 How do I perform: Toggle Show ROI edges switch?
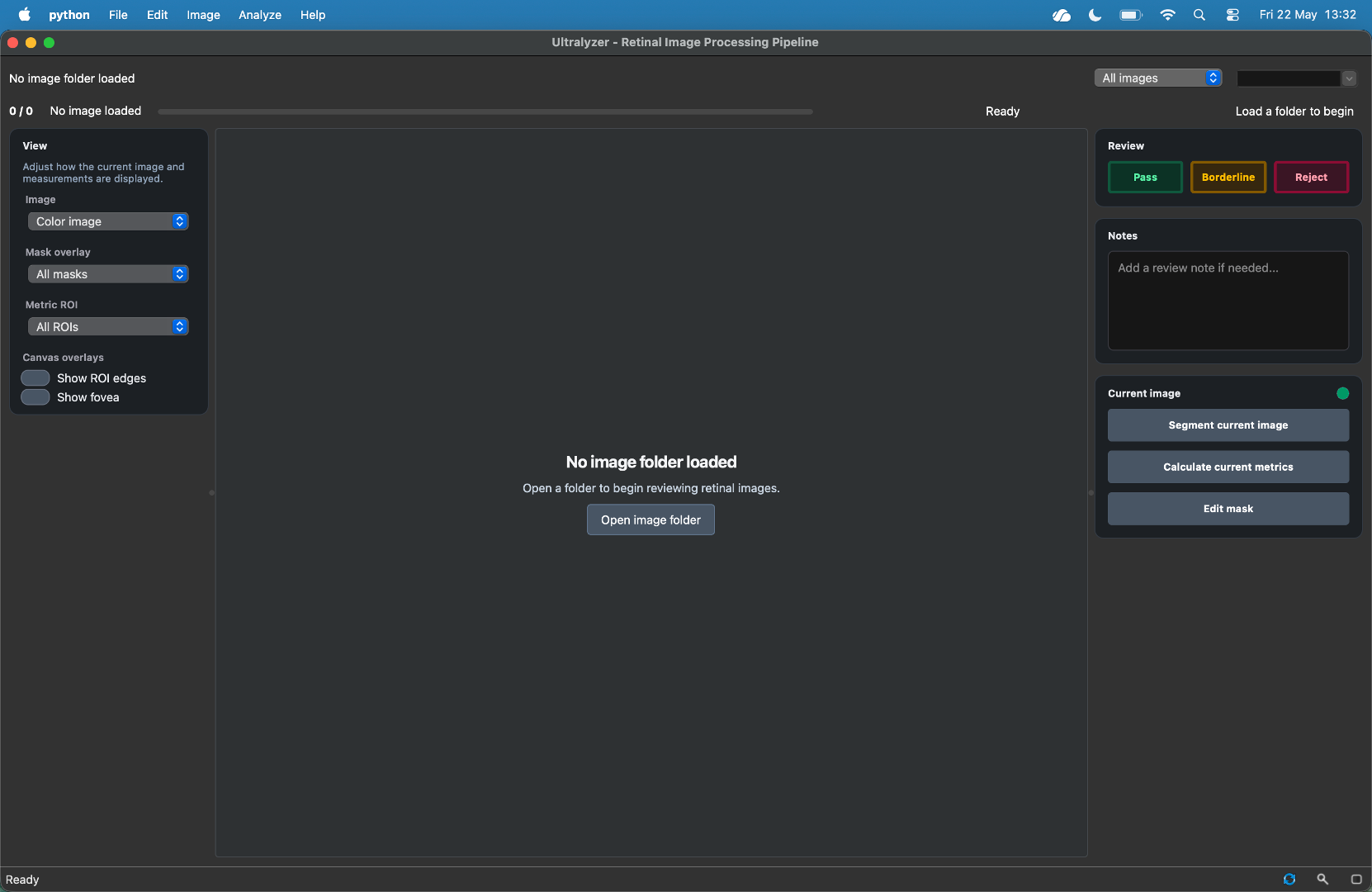coord(35,377)
